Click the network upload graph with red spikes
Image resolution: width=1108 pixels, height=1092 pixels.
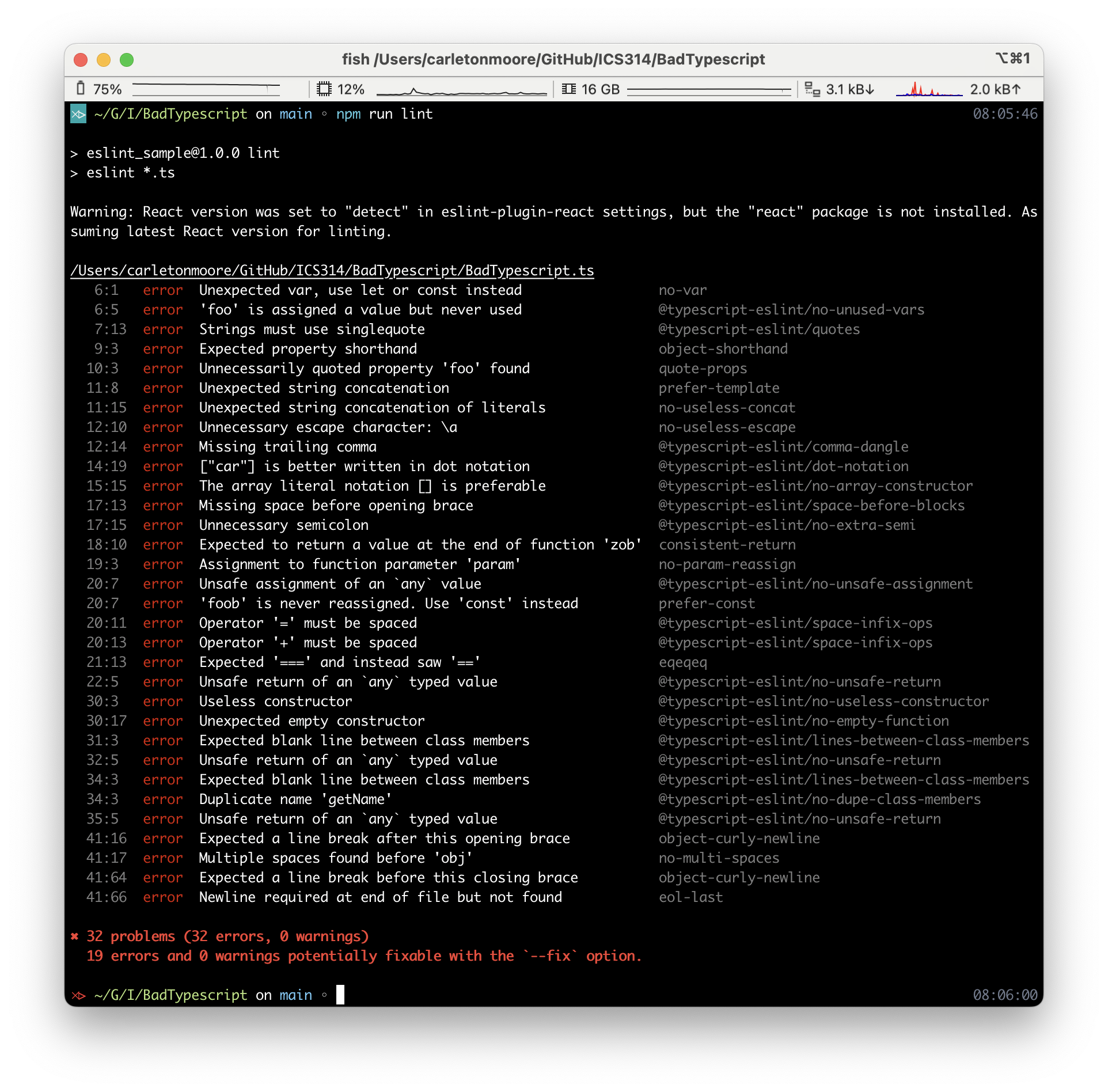point(928,90)
